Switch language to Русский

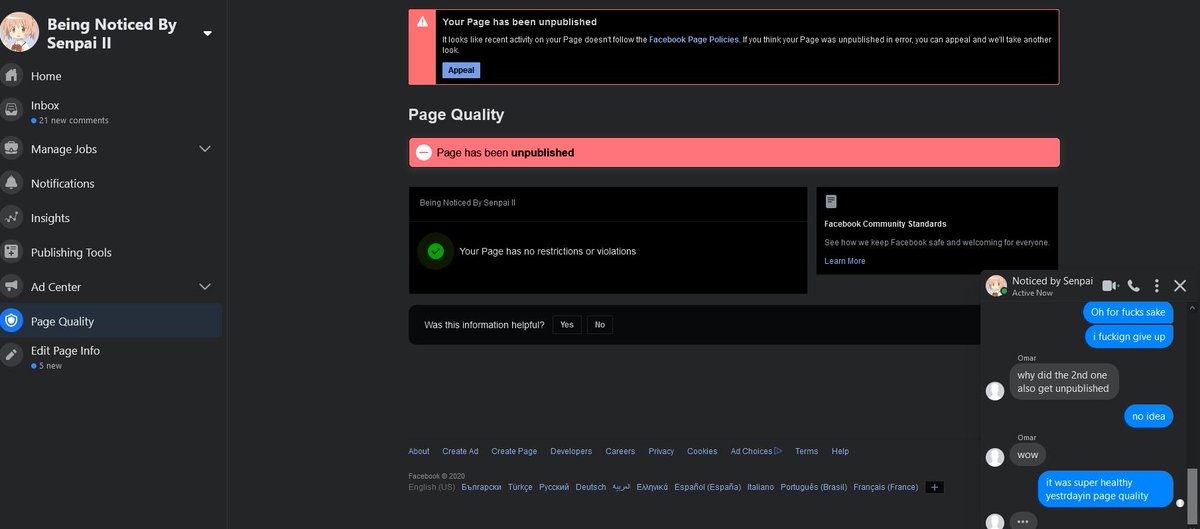(x=554, y=487)
